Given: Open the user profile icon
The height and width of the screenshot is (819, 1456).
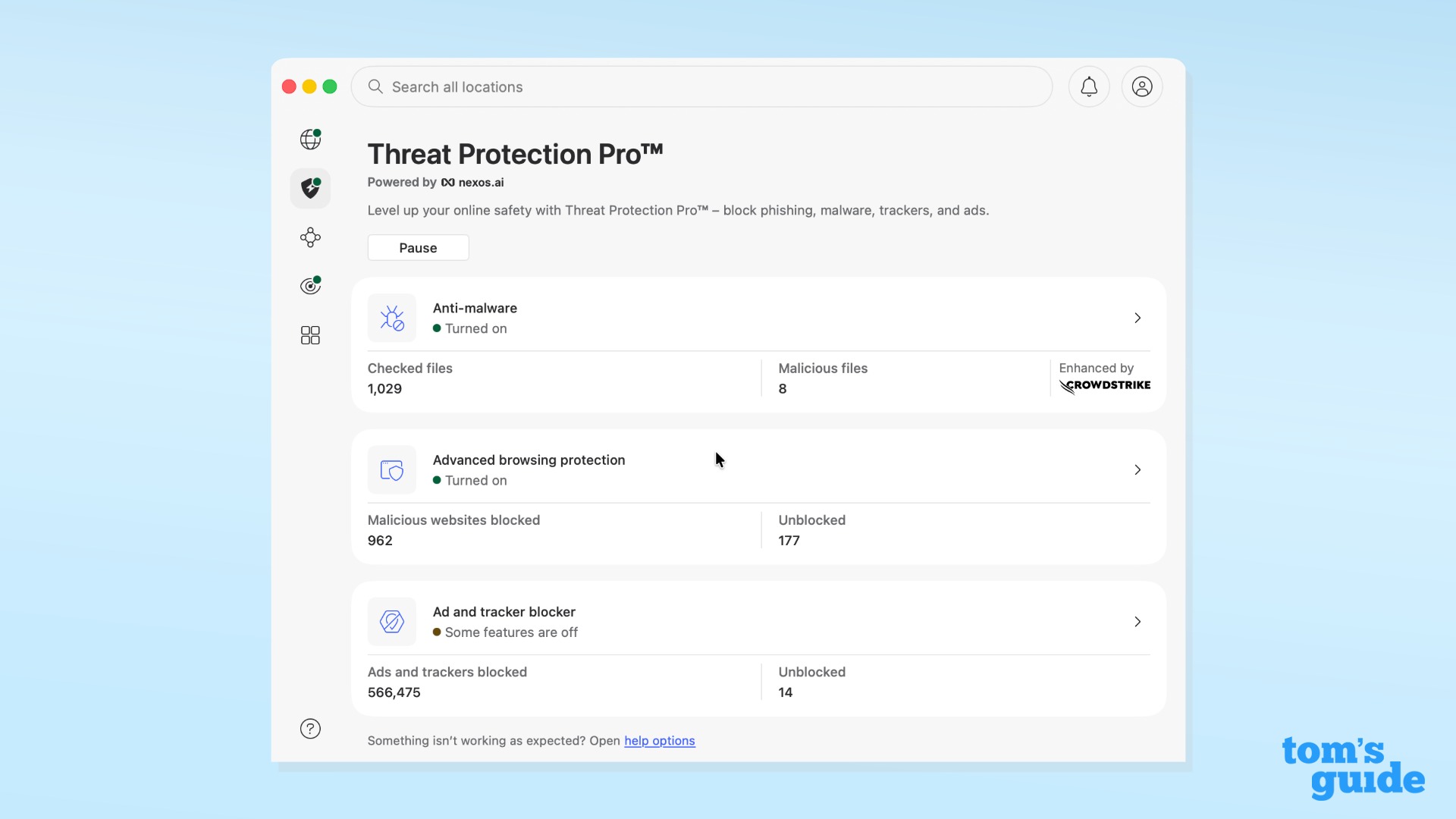Looking at the screenshot, I should pyautogui.click(x=1142, y=86).
